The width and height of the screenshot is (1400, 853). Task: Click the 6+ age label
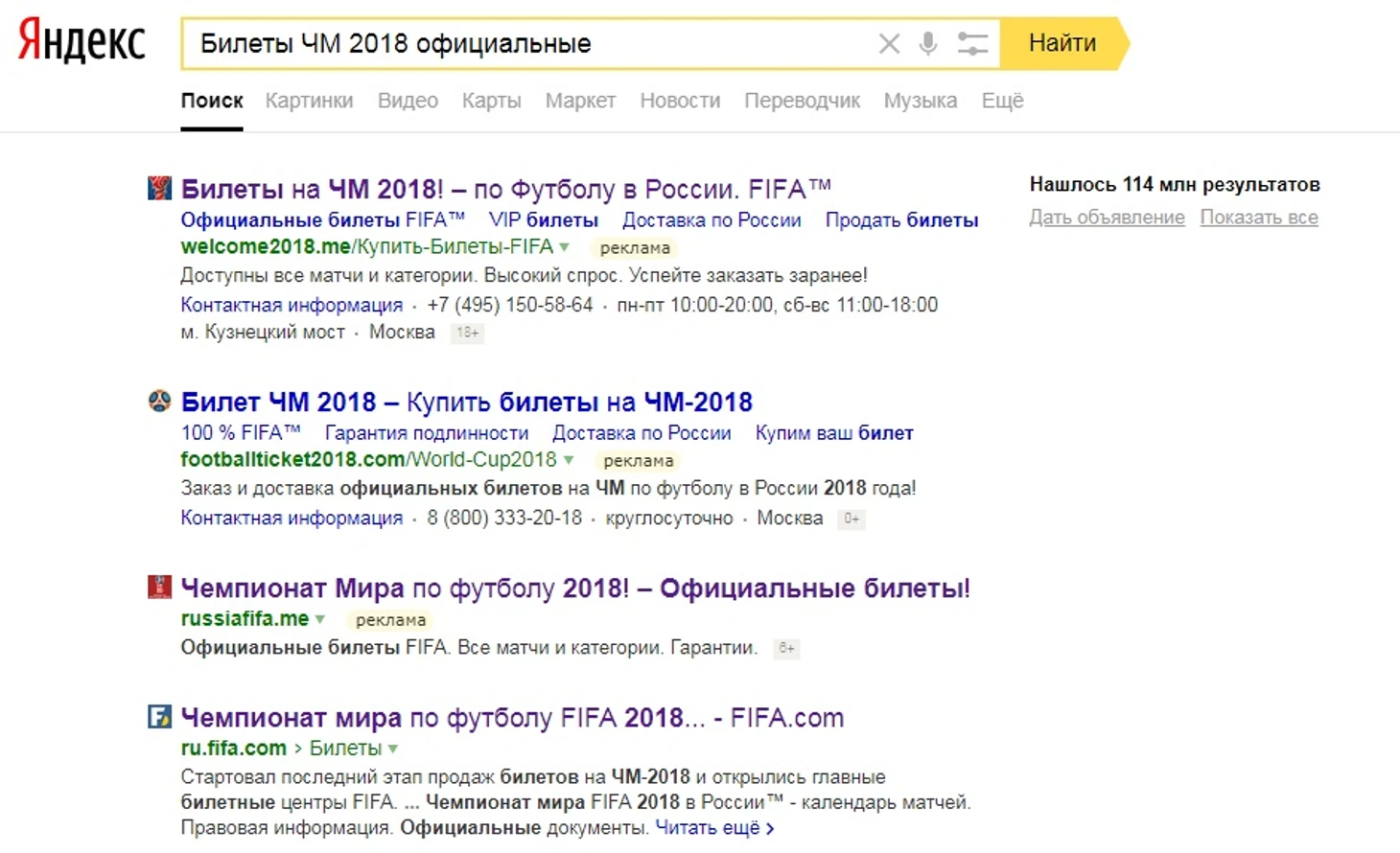coord(786,648)
